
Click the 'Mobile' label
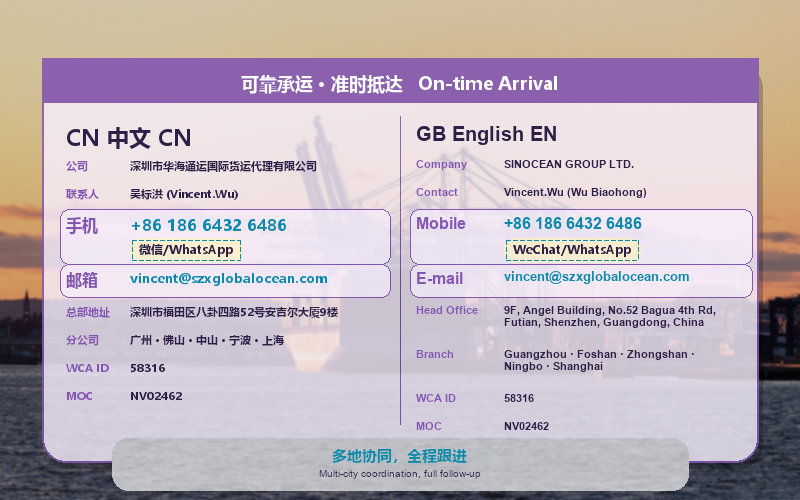(441, 223)
